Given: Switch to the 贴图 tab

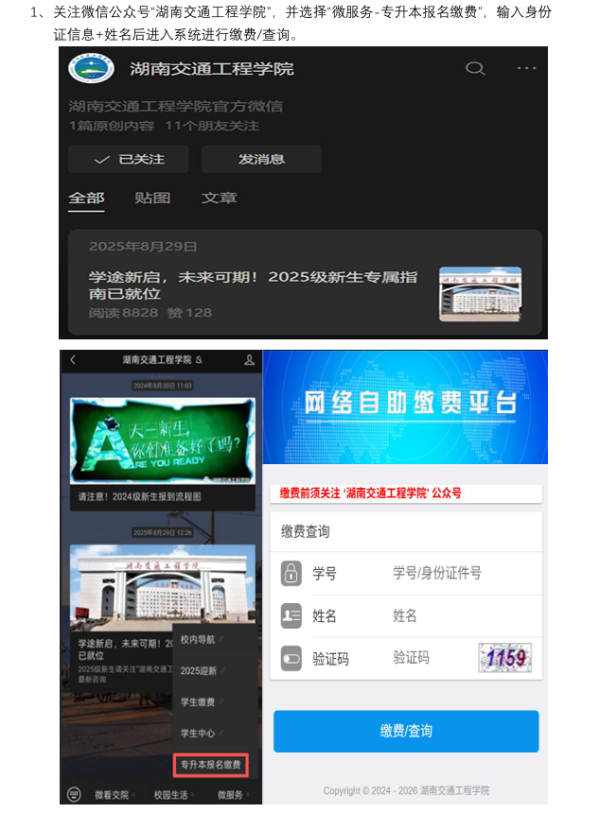Looking at the screenshot, I should click(152, 198).
